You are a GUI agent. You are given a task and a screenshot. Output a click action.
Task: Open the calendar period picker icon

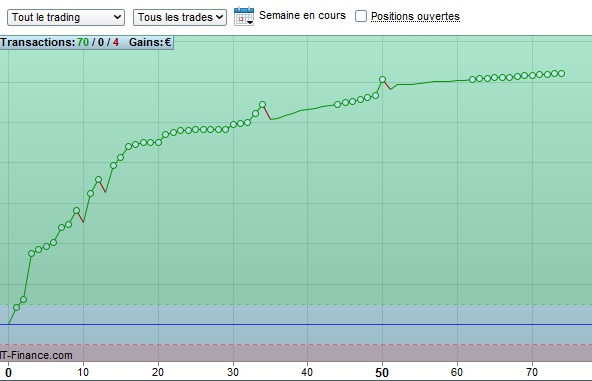coord(244,16)
